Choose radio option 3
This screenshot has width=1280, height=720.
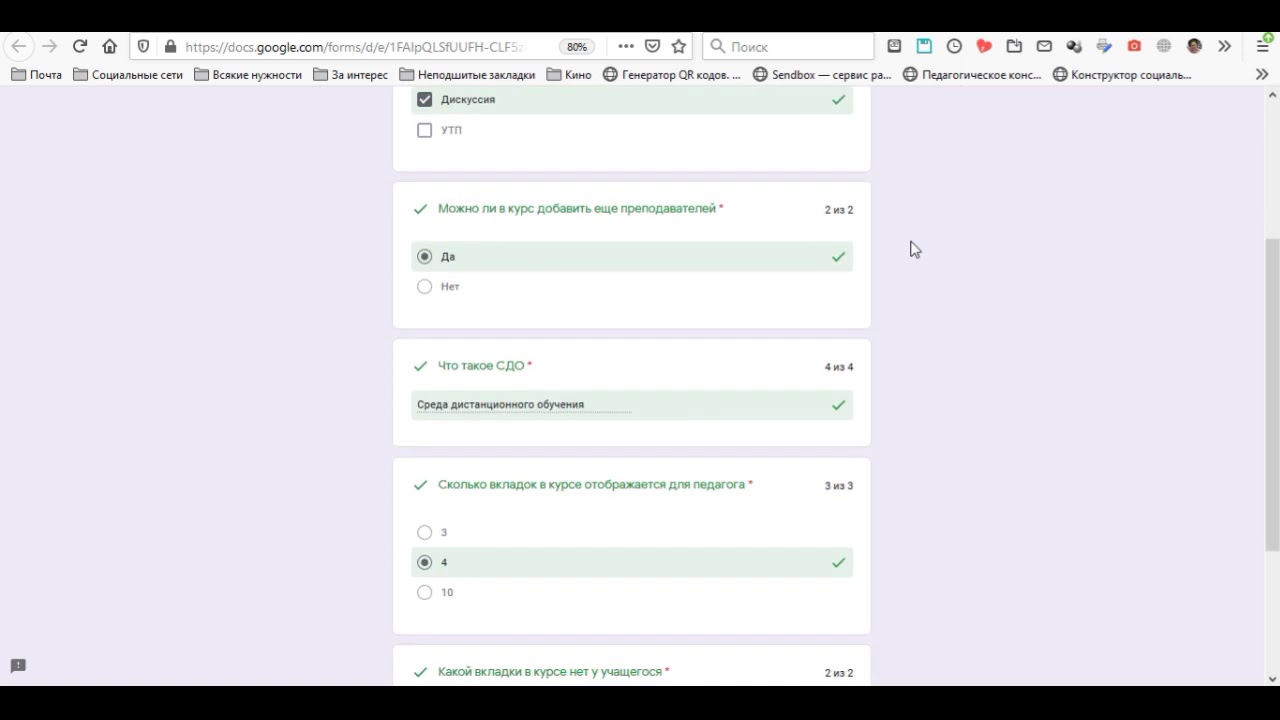click(425, 532)
